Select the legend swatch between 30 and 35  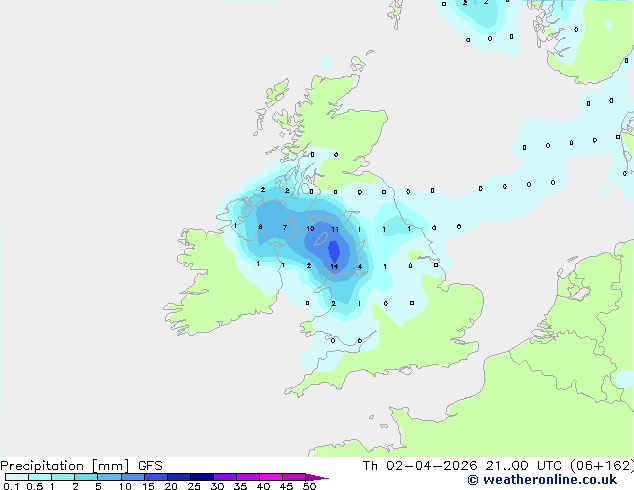coord(225,477)
